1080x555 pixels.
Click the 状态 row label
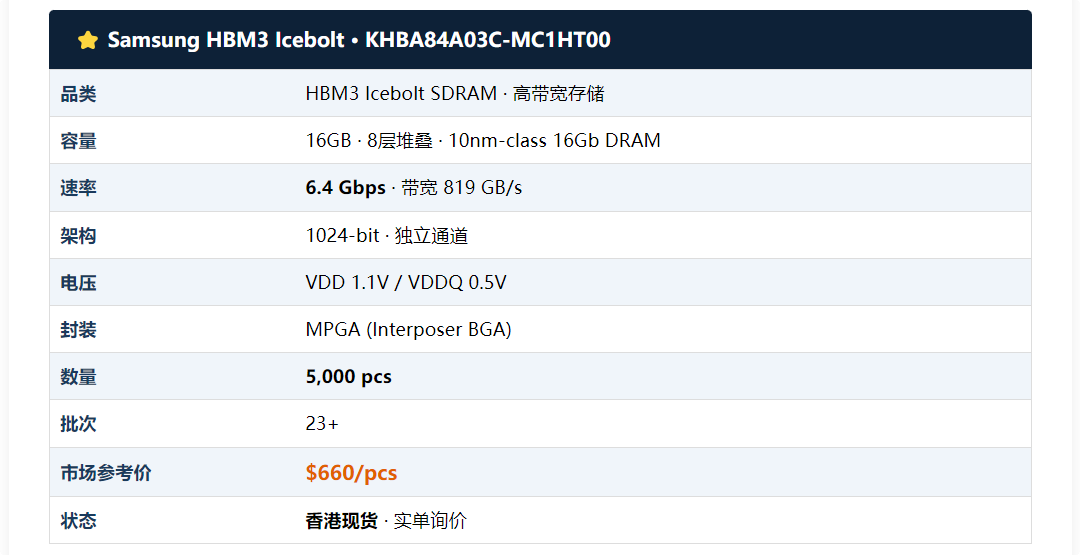[79, 521]
